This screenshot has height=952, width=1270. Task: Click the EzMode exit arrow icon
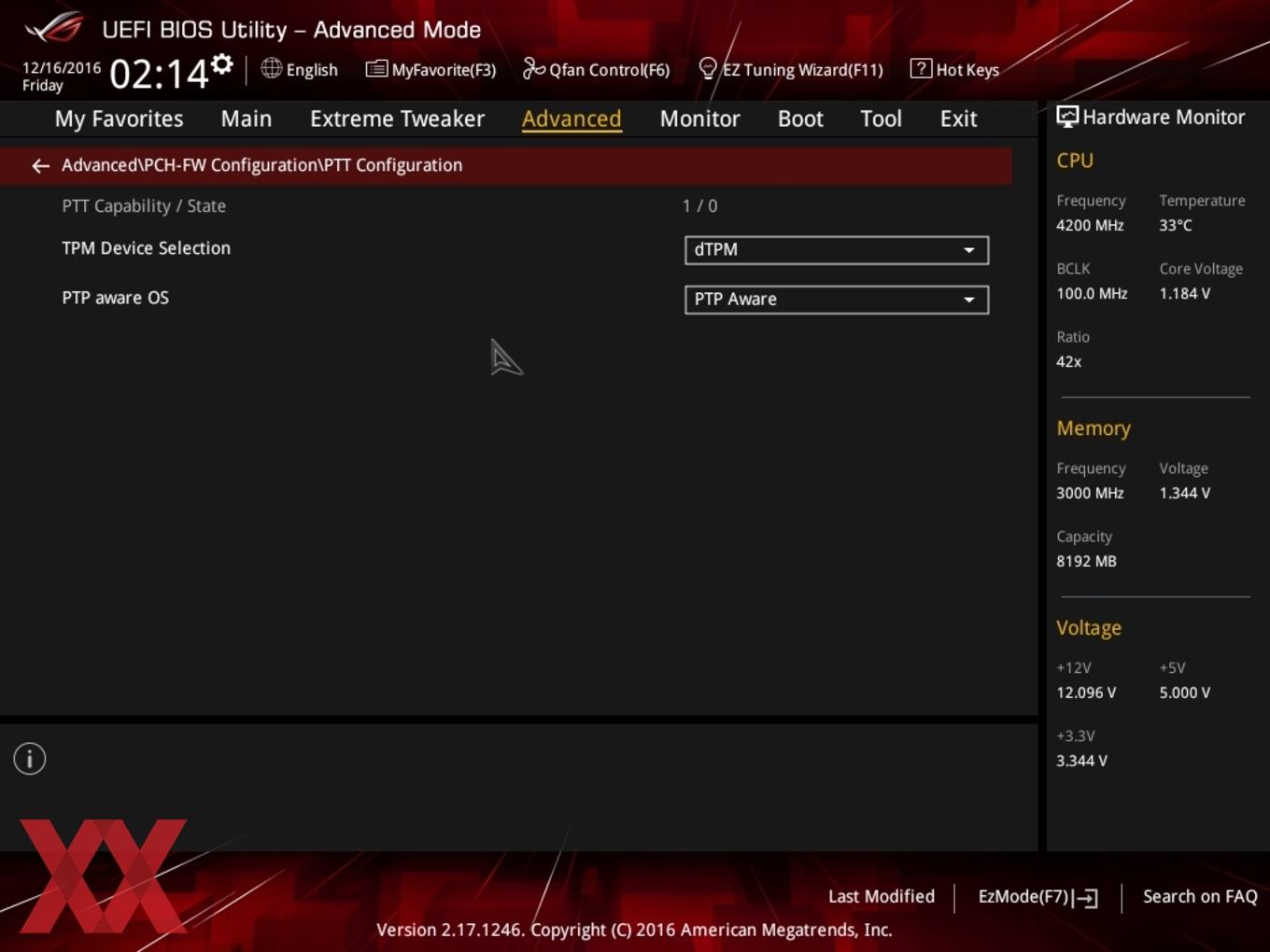(x=1085, y=898)
